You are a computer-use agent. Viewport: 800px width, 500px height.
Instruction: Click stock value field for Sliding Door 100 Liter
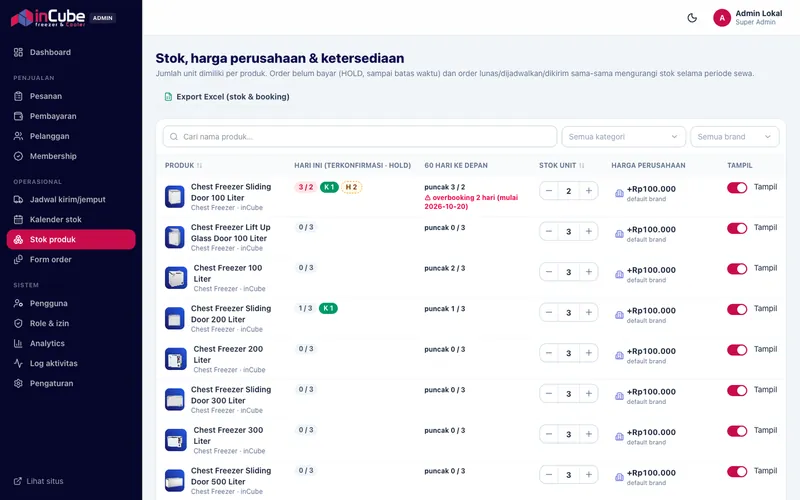coord(568,191)
